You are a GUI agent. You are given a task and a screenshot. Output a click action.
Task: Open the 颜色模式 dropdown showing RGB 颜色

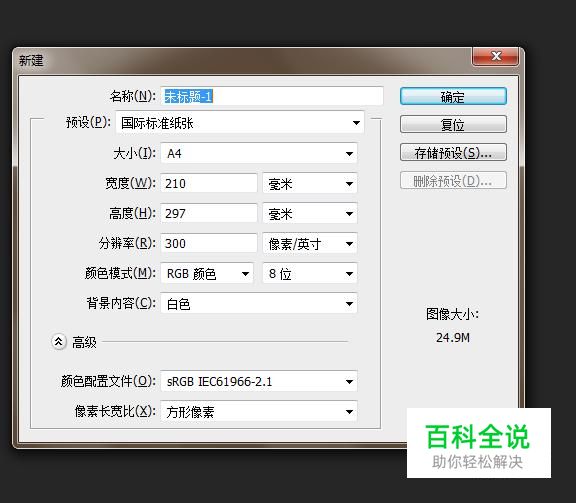[207, 273]
